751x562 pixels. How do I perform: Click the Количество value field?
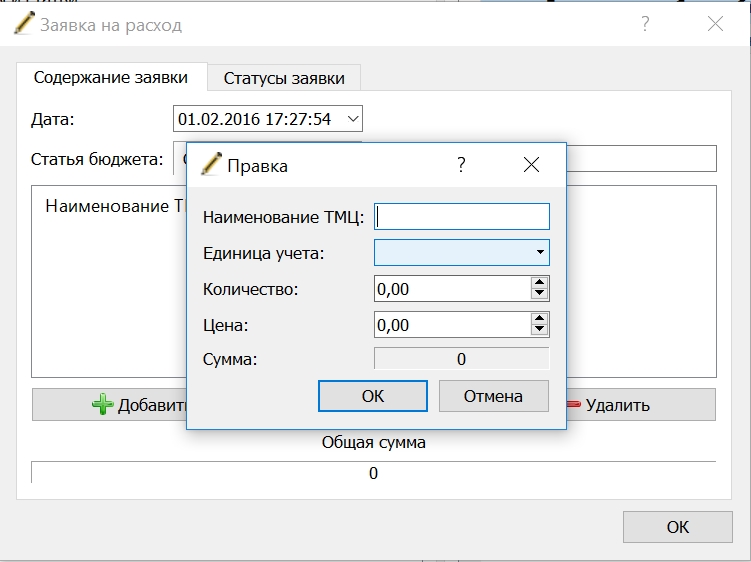(x=453, y=288)
